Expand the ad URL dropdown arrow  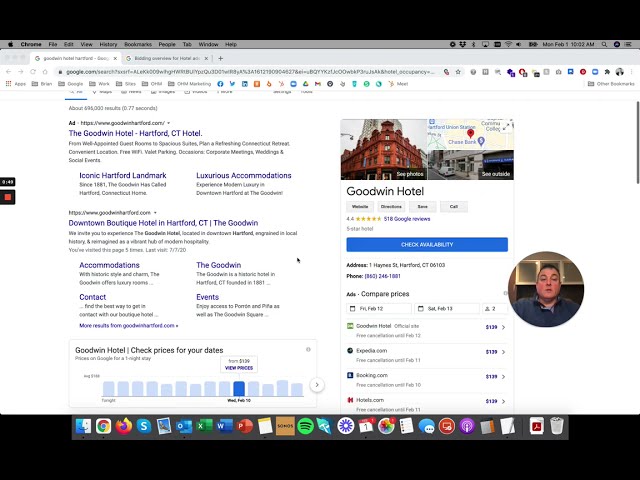(169, 123)
